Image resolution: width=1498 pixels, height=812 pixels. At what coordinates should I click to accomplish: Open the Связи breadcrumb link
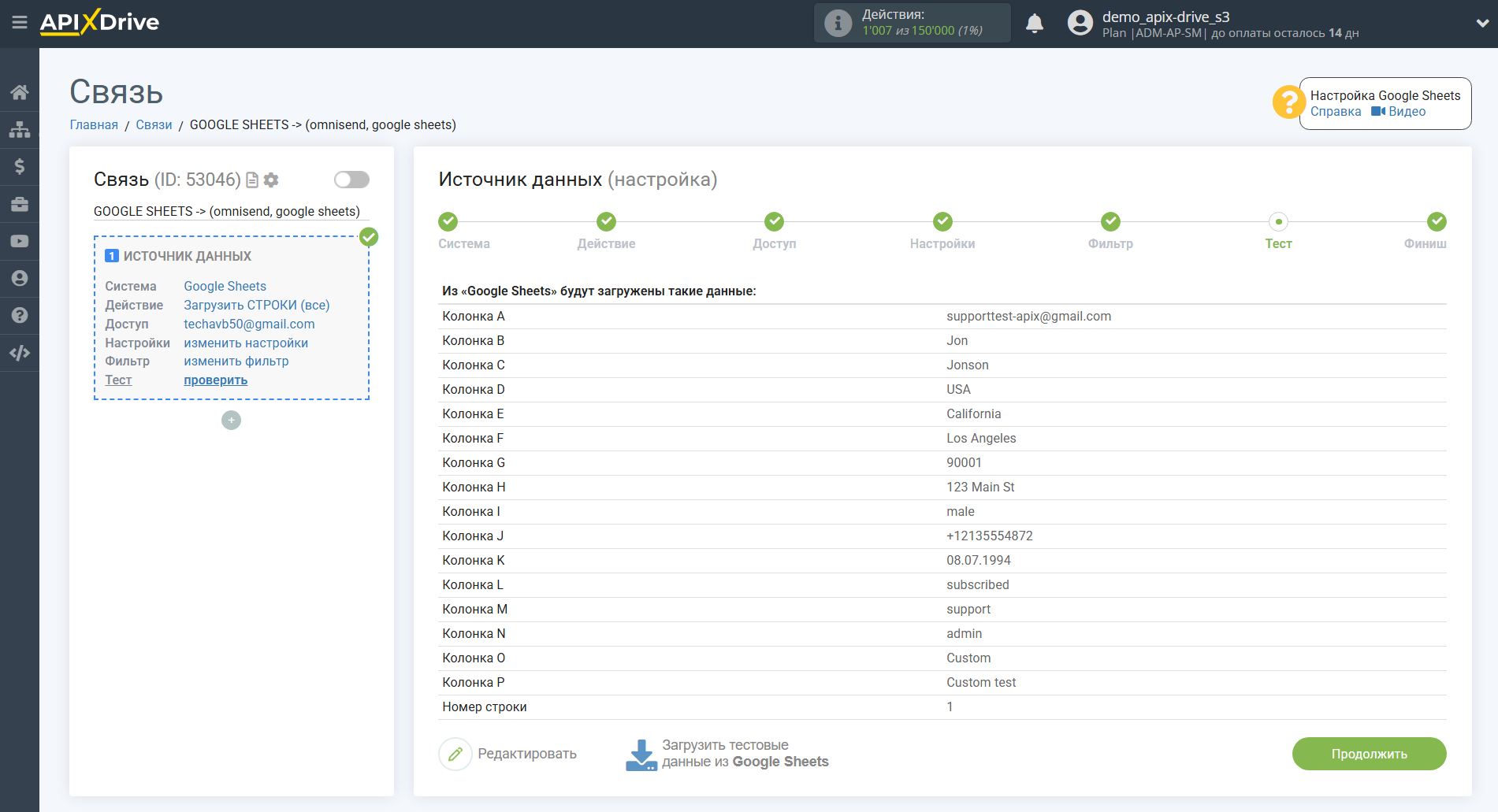coord(154,125)
